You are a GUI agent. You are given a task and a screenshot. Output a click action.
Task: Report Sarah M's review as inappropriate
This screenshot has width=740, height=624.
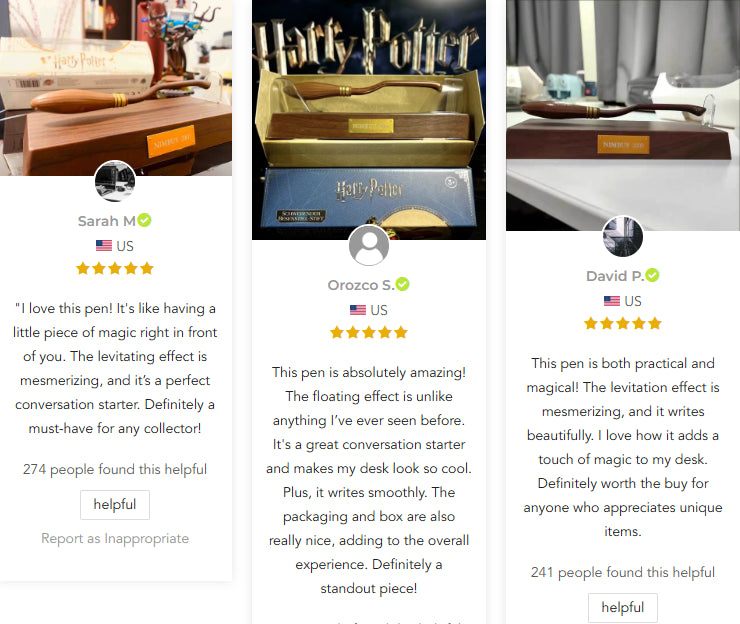(x=115, y=539)
